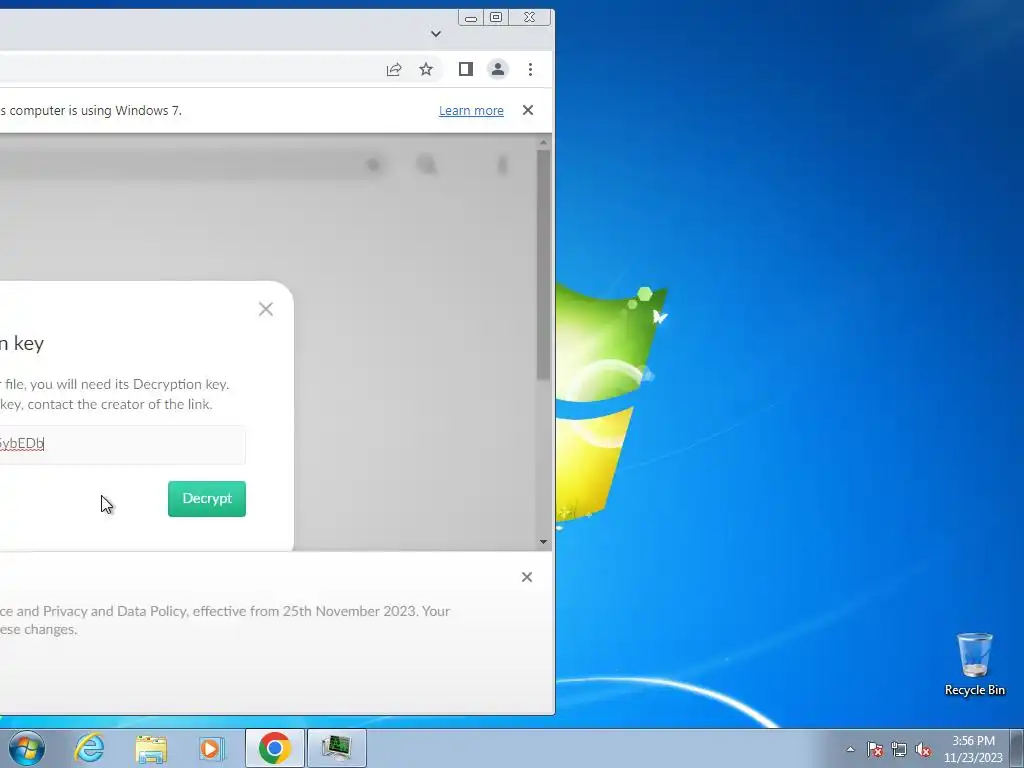1024x768 pixels.
Task: Share this page from address bar
Action: click(393, 69)
